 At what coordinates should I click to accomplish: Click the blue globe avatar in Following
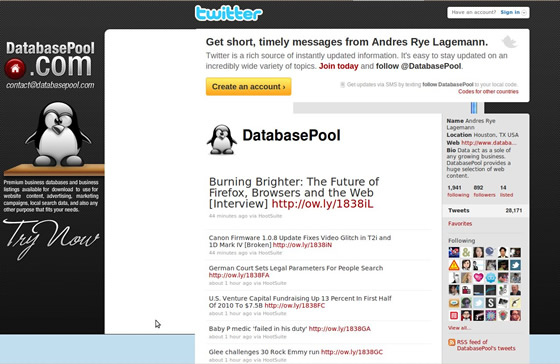tap(491, 253)
